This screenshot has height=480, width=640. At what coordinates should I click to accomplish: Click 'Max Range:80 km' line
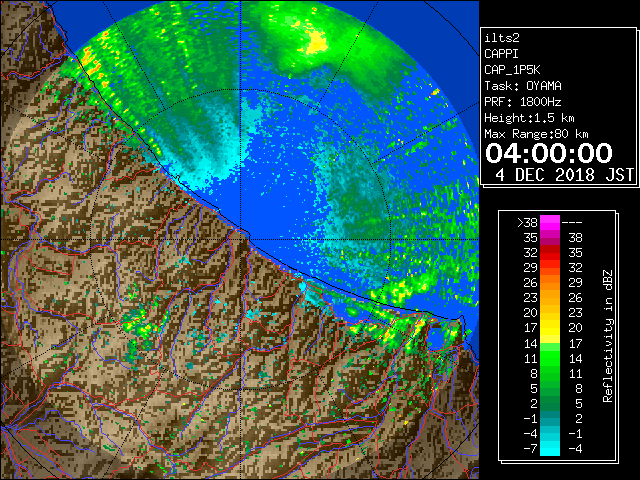[x=536, y=134]
